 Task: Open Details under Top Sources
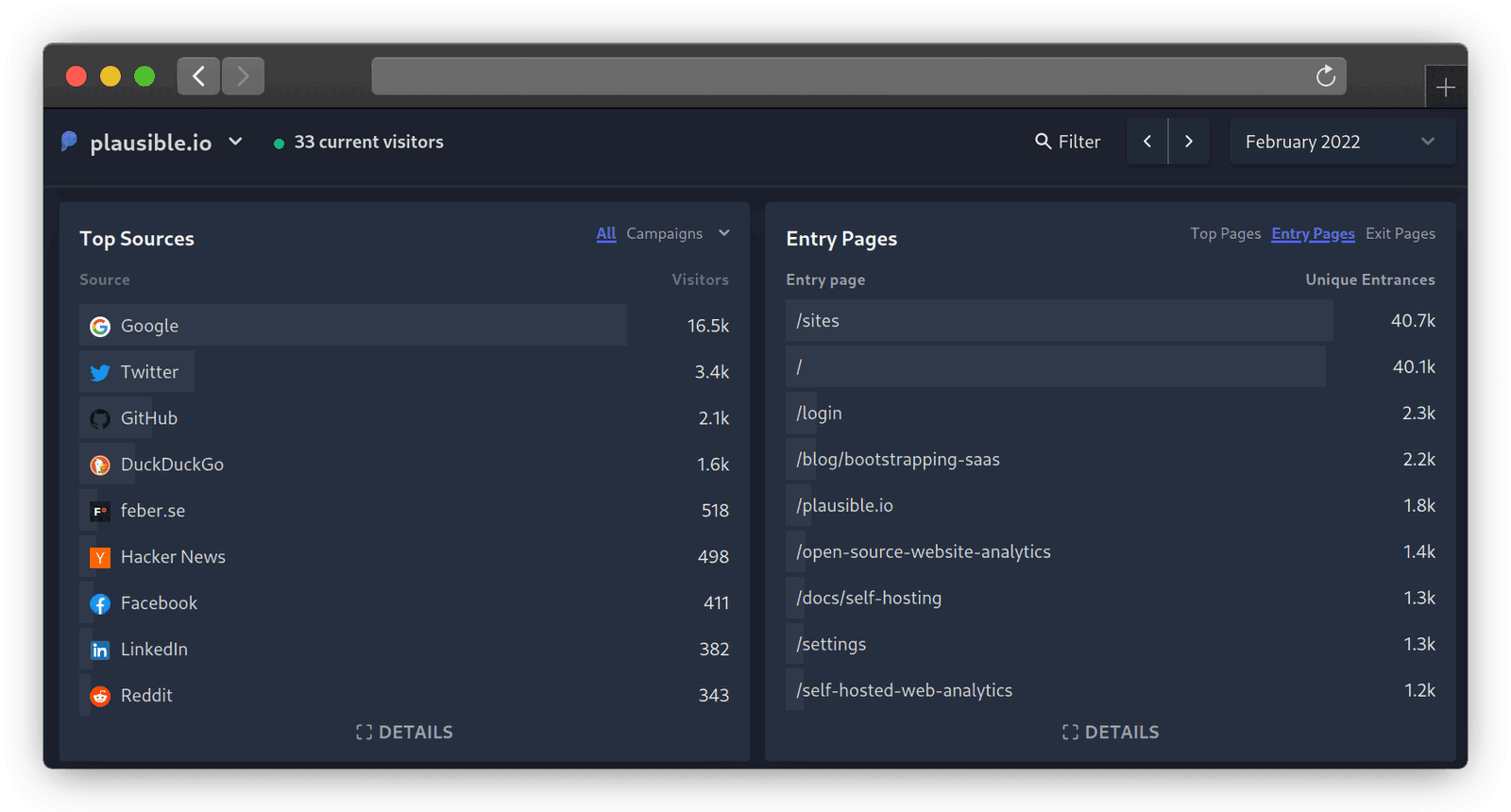(x=404, y=732)
